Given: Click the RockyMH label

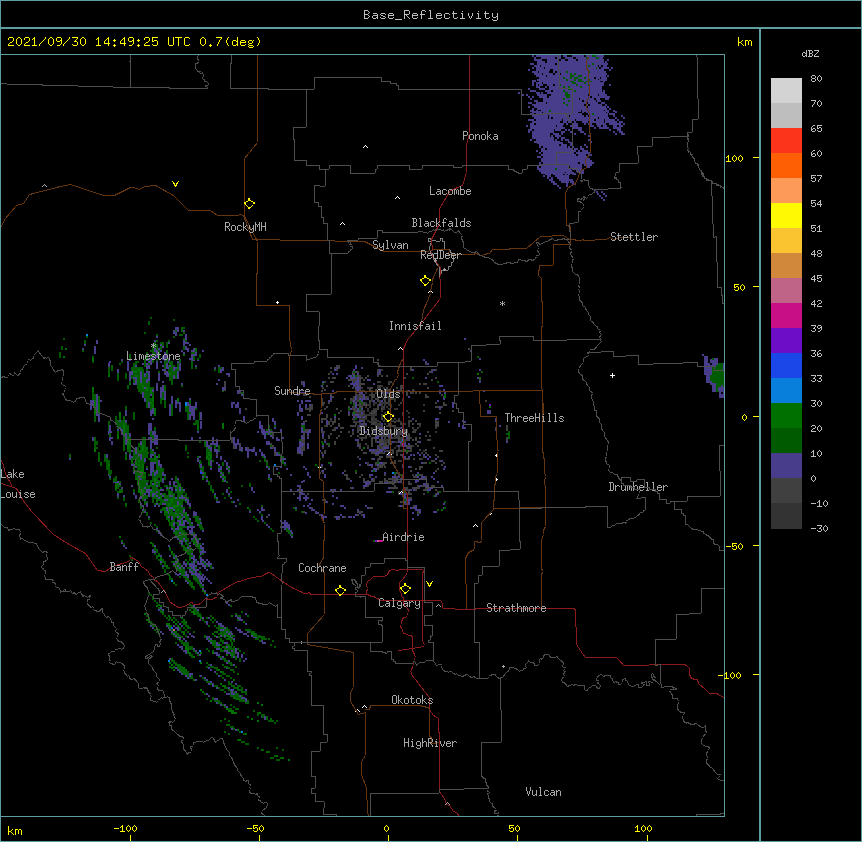Looking at the screenshot, I should coord(245,227).
